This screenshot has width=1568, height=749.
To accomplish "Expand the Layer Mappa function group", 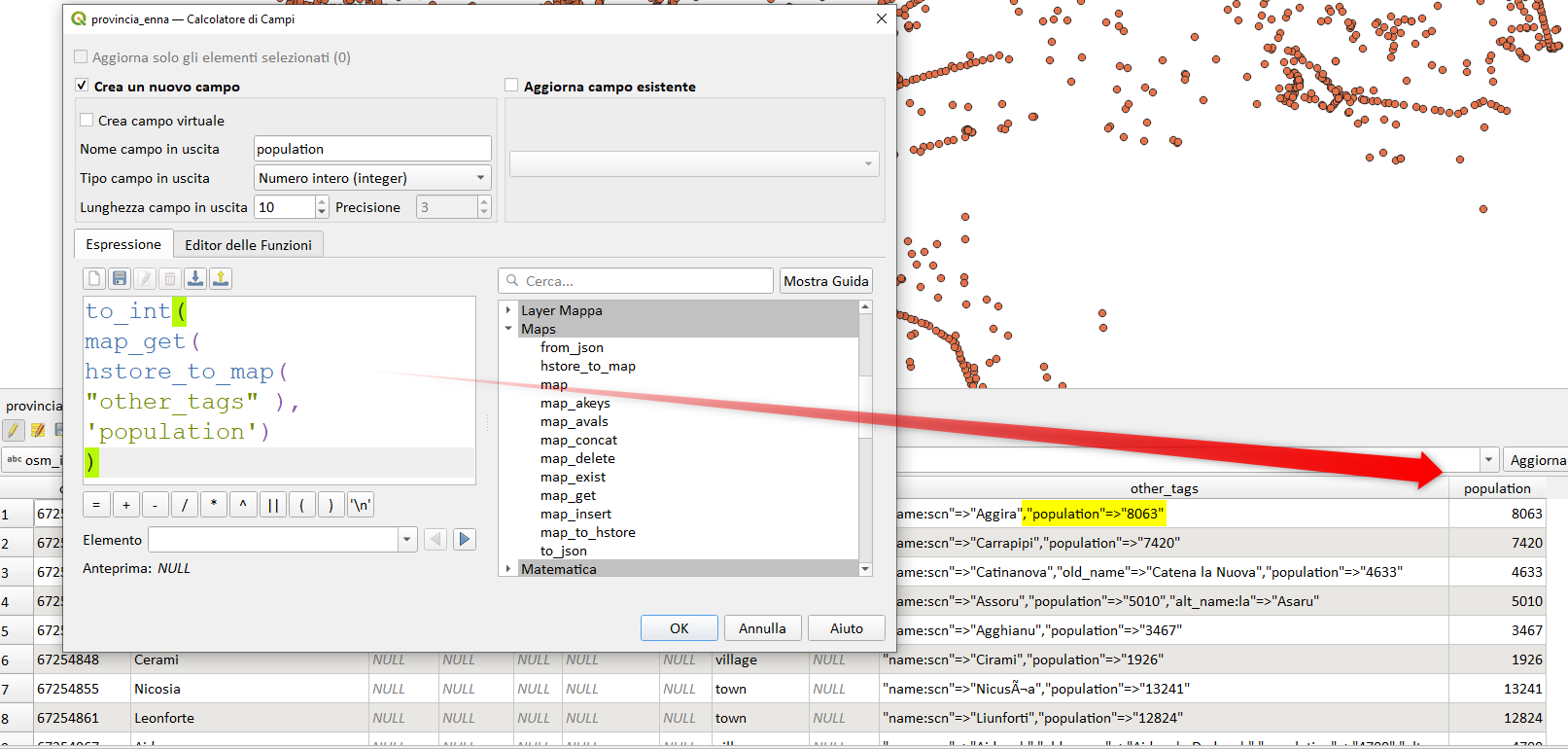I will 508,310.
